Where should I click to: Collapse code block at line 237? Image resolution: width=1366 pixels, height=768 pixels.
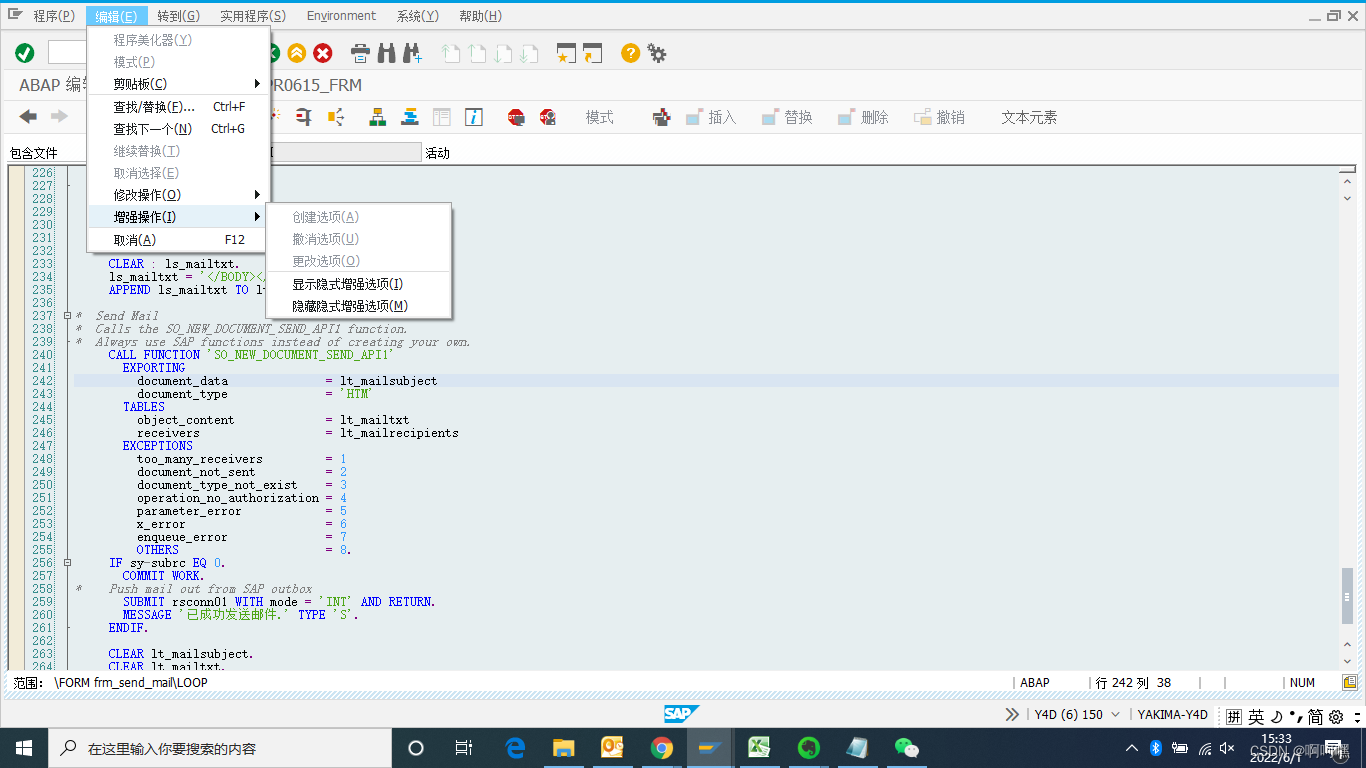(67, 316)
